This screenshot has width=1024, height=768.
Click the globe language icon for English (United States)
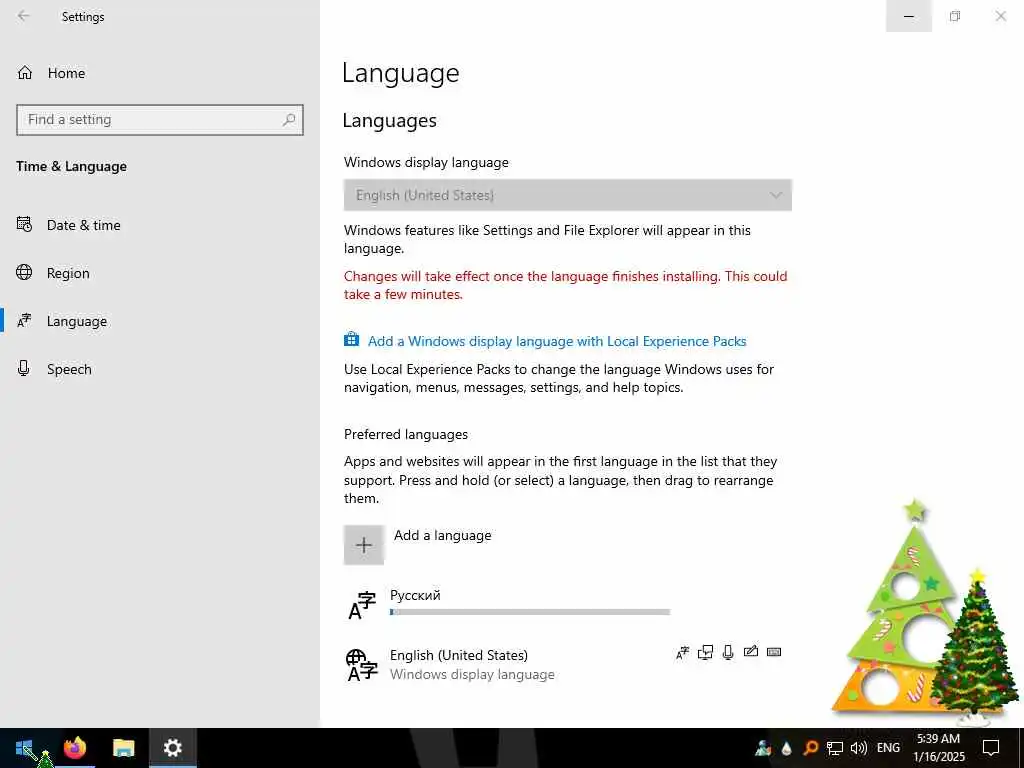pos(362,665)
